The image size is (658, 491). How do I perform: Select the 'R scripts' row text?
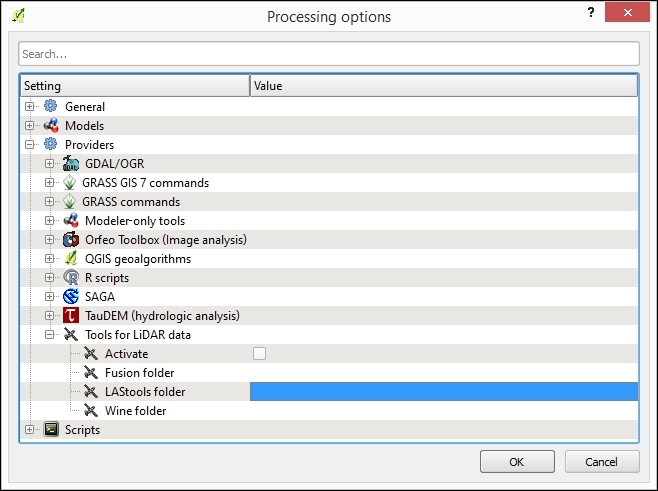(x=107, y=278)
